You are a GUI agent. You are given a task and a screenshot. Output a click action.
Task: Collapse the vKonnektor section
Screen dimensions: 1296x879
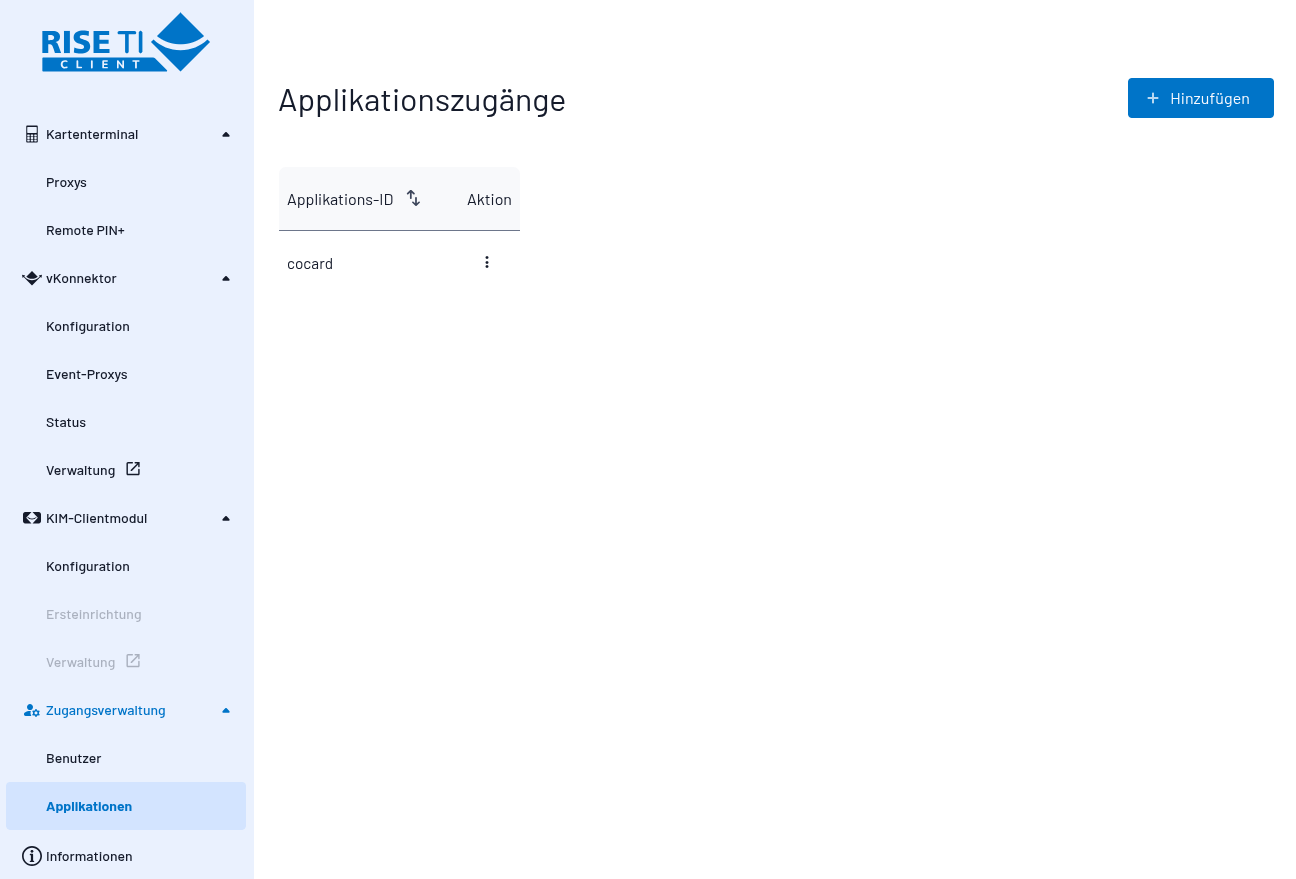[x=225, y=278]
